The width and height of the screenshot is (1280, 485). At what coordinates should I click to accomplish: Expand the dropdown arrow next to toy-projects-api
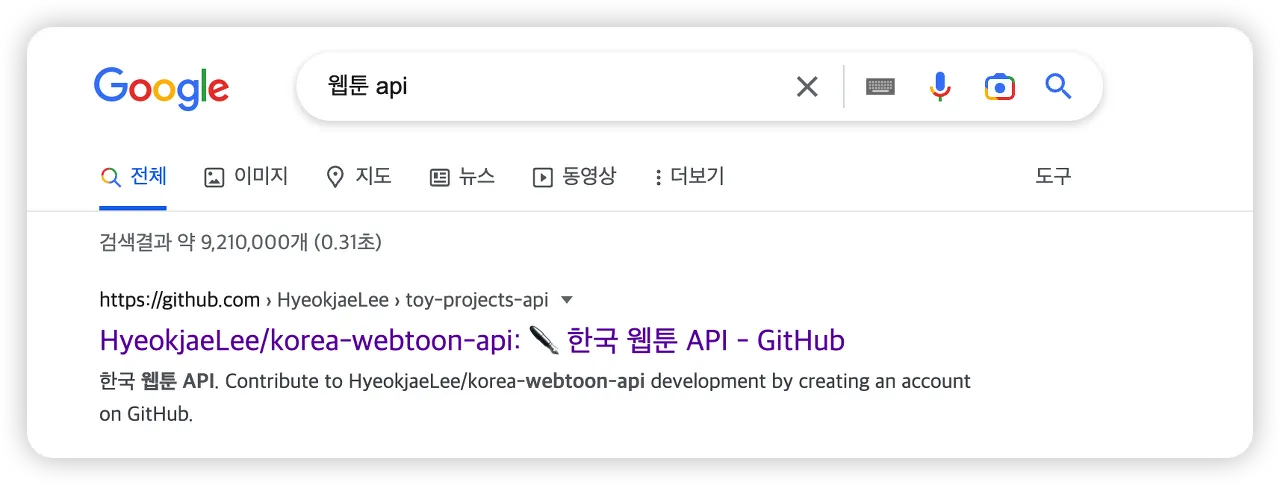[566, 299]
